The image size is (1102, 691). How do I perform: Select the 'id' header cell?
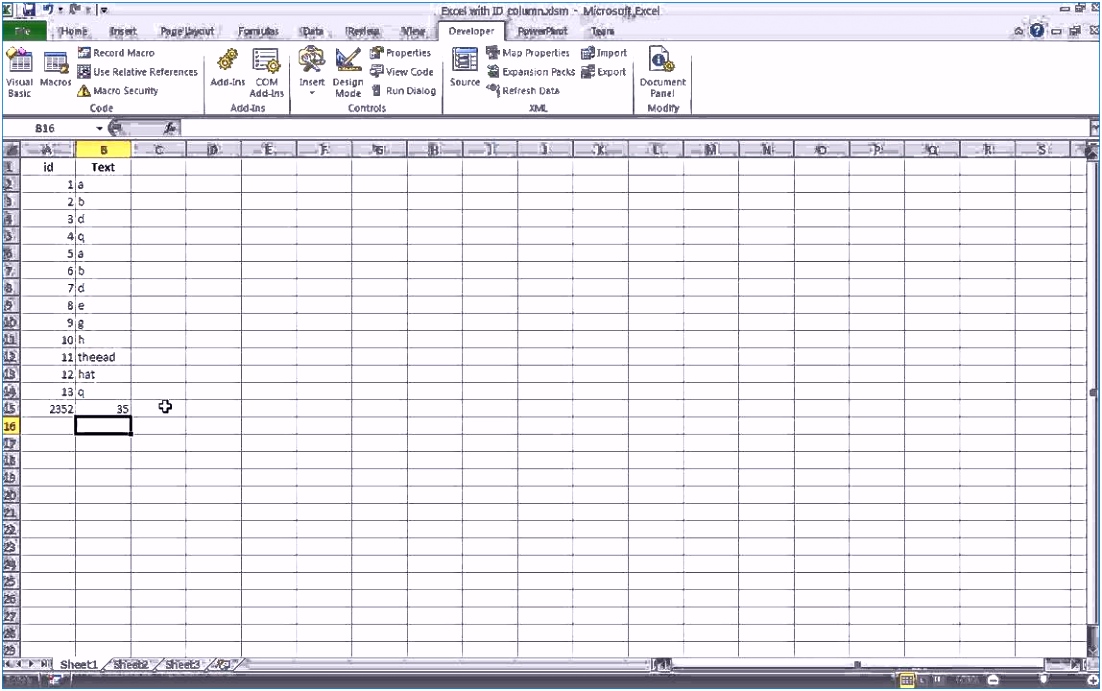pyautogui.click(x=48, y=167)
